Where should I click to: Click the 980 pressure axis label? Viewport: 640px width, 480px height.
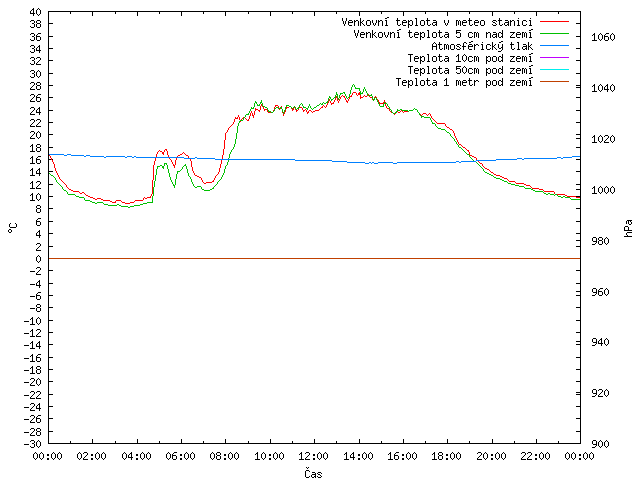[x=600, y=241]
